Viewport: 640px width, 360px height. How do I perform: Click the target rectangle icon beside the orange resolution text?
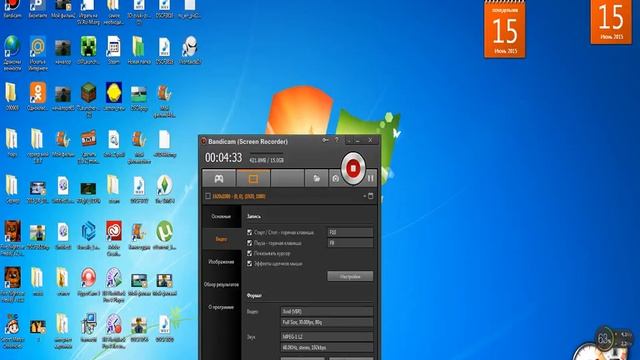(208, 196)
